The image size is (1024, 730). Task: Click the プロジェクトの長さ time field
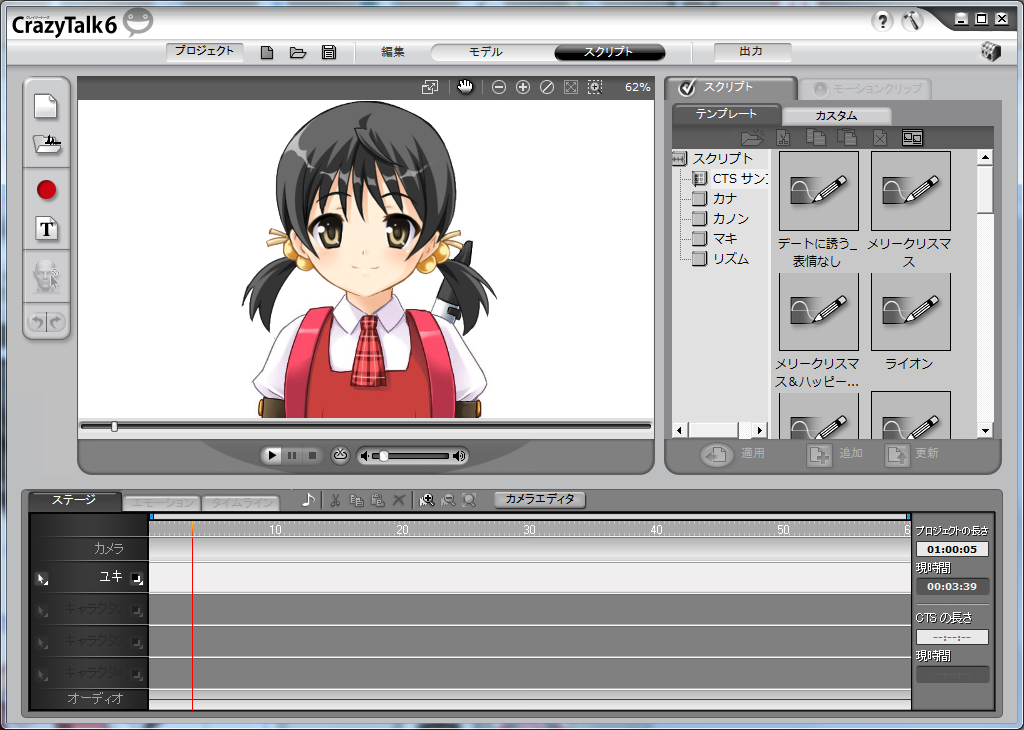(952, 549)
